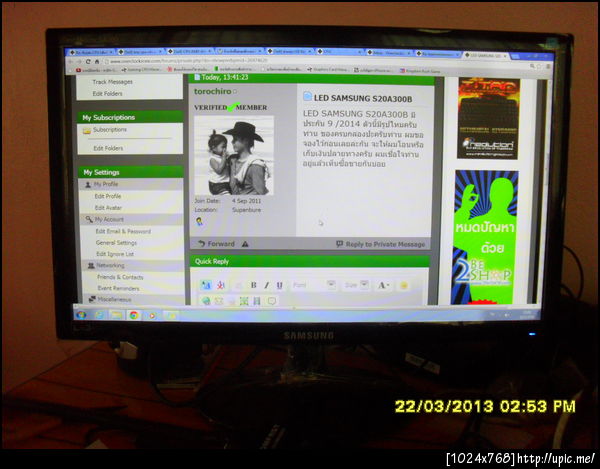Click the wrap quote speech bubble icon
Viewport: 600px width, 469px height.
click(x=272, y=301)
